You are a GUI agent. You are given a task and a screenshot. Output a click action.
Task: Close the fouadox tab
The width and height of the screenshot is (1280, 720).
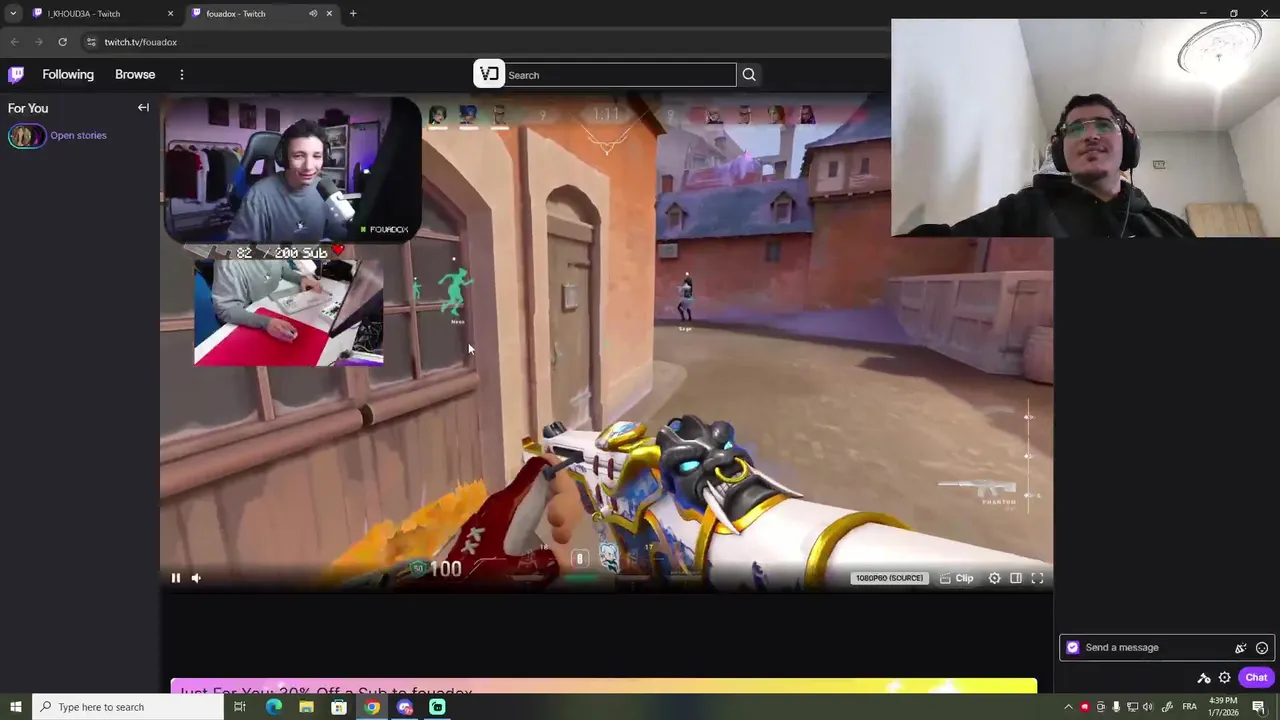click(x=329, y=13)
